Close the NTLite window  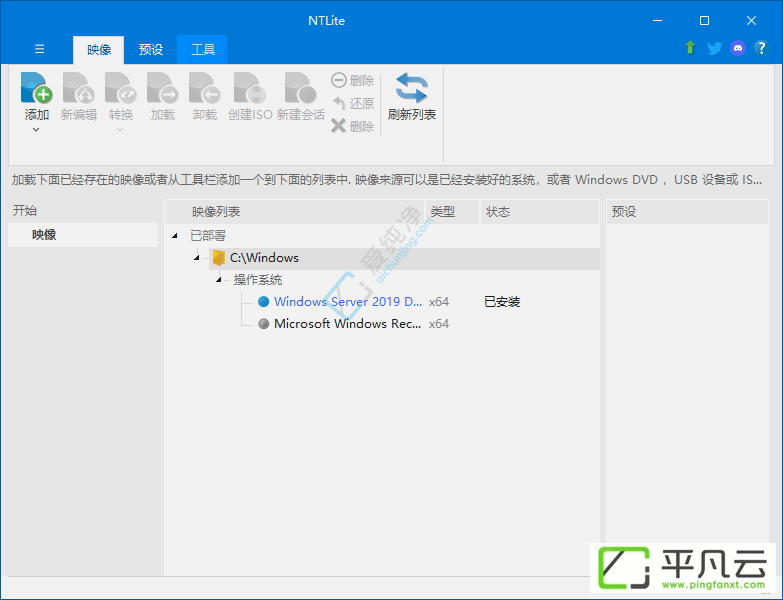click(x=752, y=20)
